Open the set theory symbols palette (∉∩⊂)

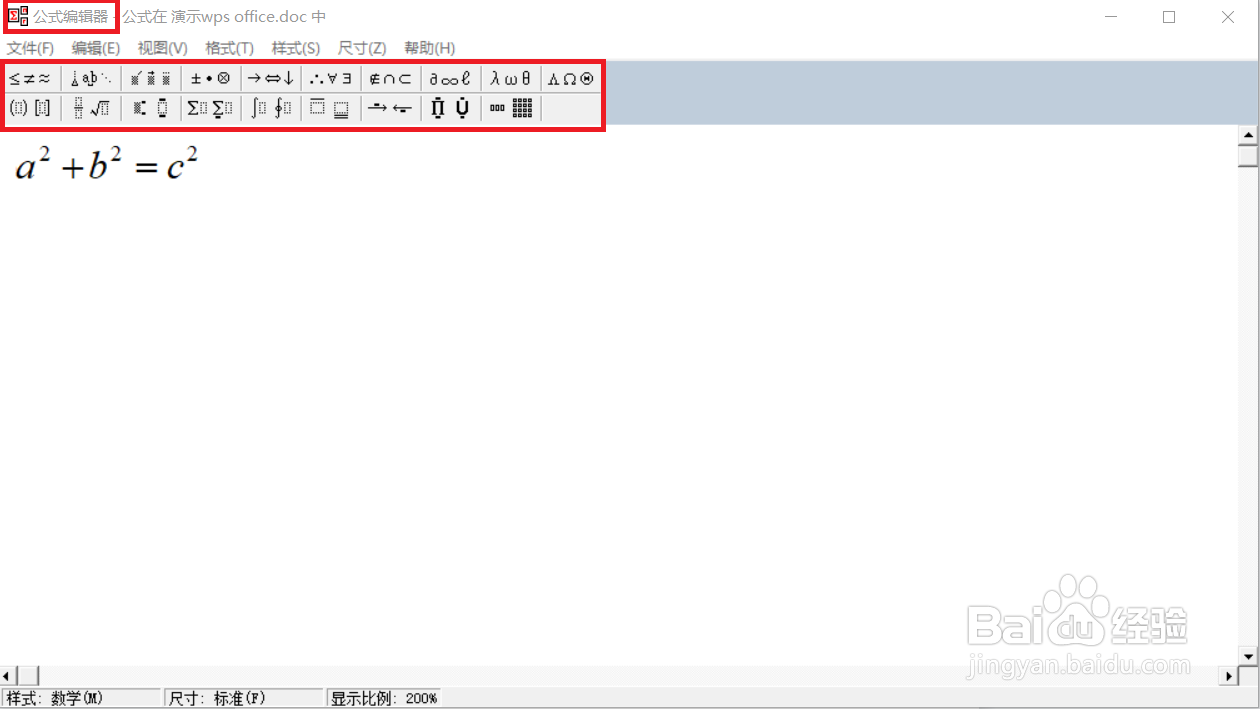[391, 79]
